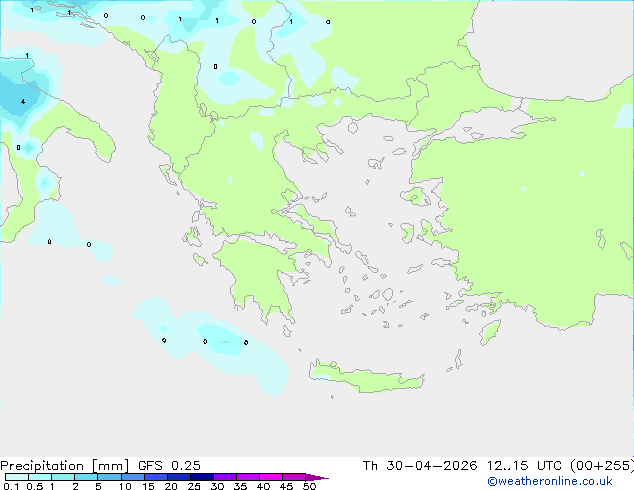
Task: Select the 25–30 mm dark navy legend swatch
Action: pos(202,477)
